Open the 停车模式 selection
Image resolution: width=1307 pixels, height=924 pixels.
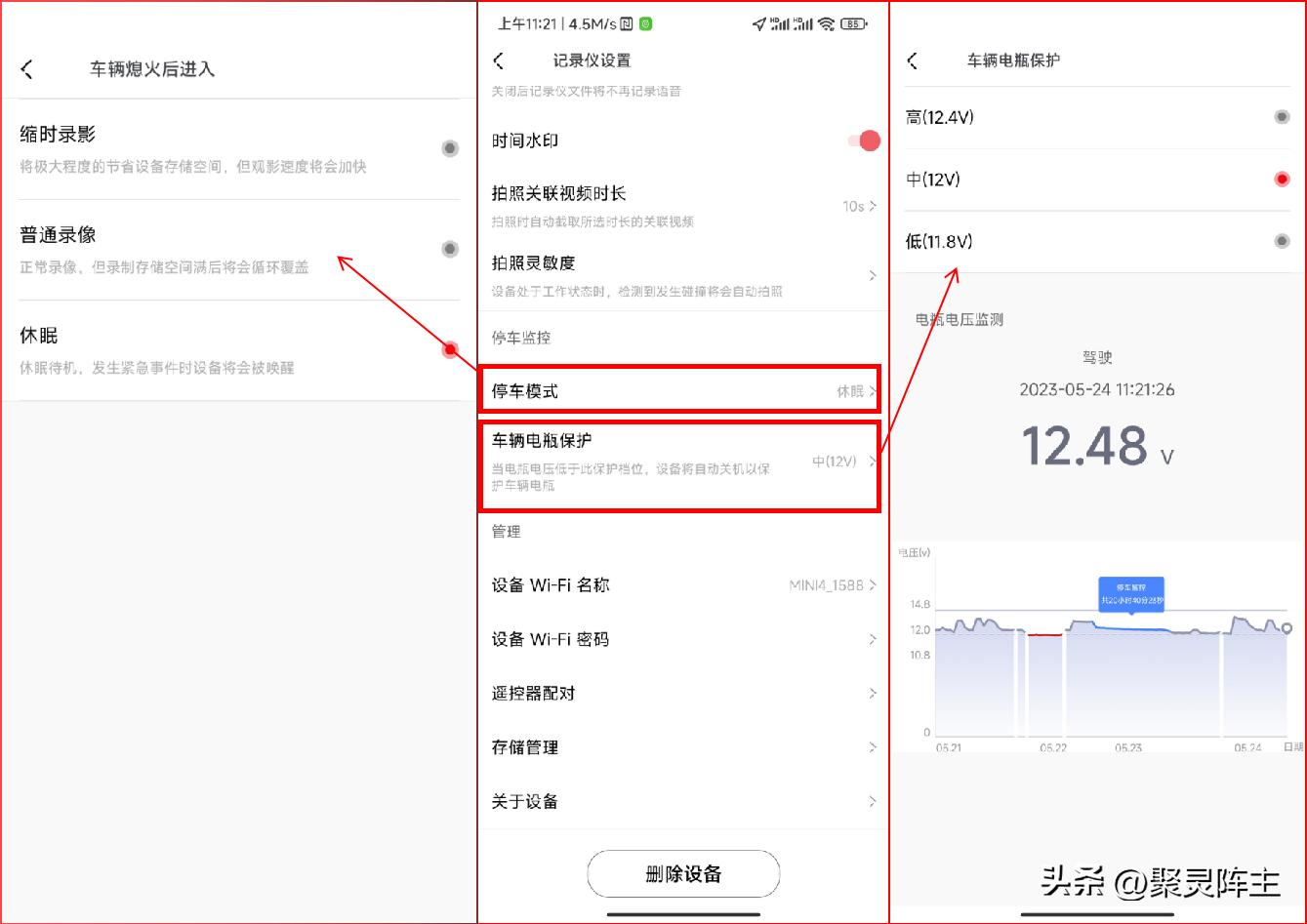[680, 389]
